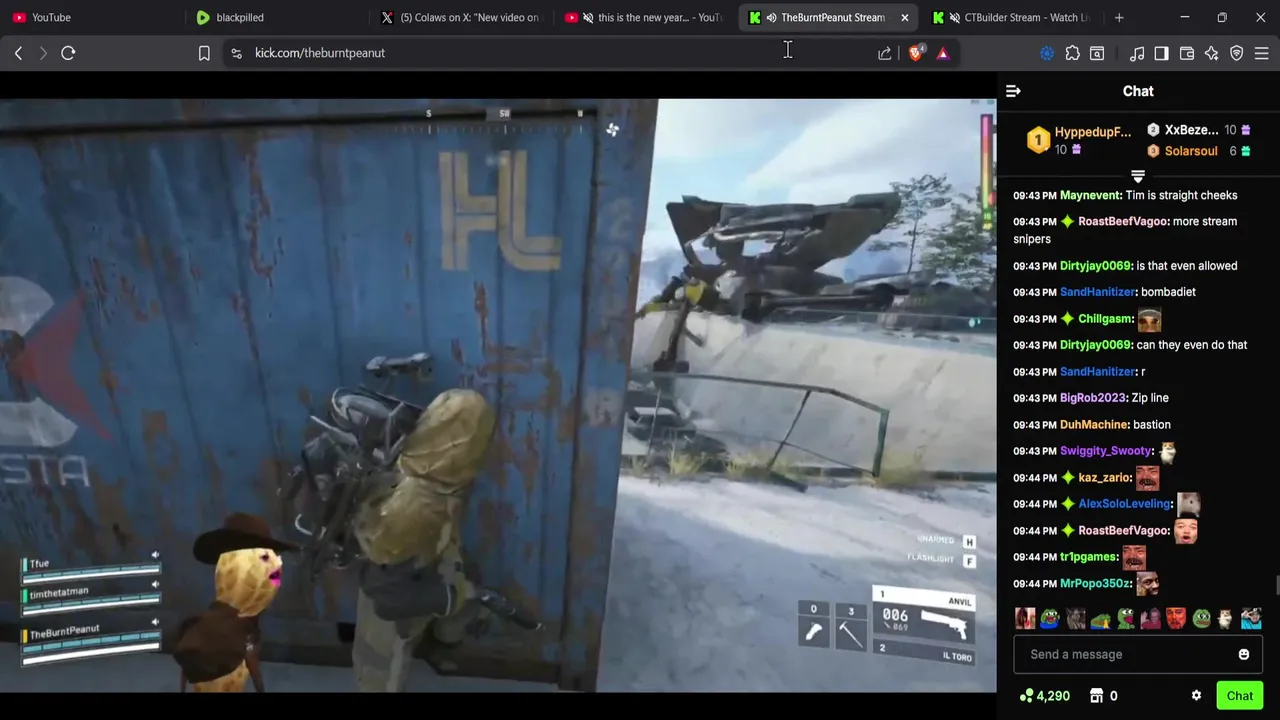Image resolution: width=1280 pixels, height=720 pixels.
Task: Switch to the blackpilled tab
Action: point(275,17)
